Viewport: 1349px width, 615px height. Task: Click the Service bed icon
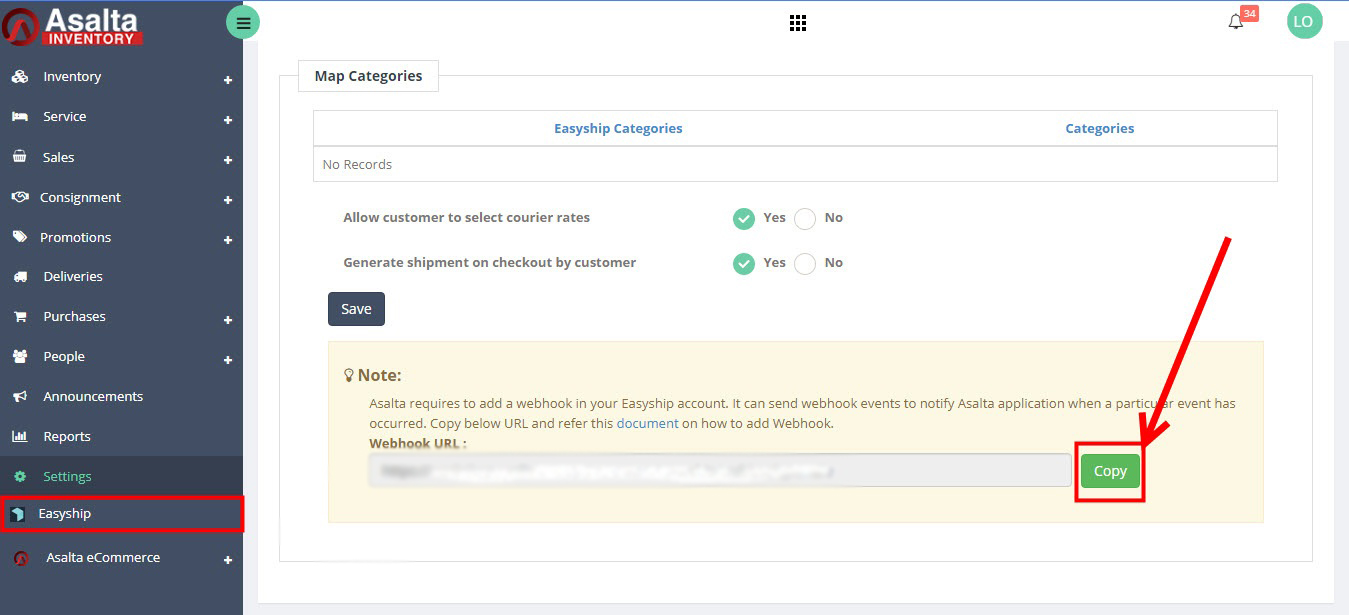20,117
